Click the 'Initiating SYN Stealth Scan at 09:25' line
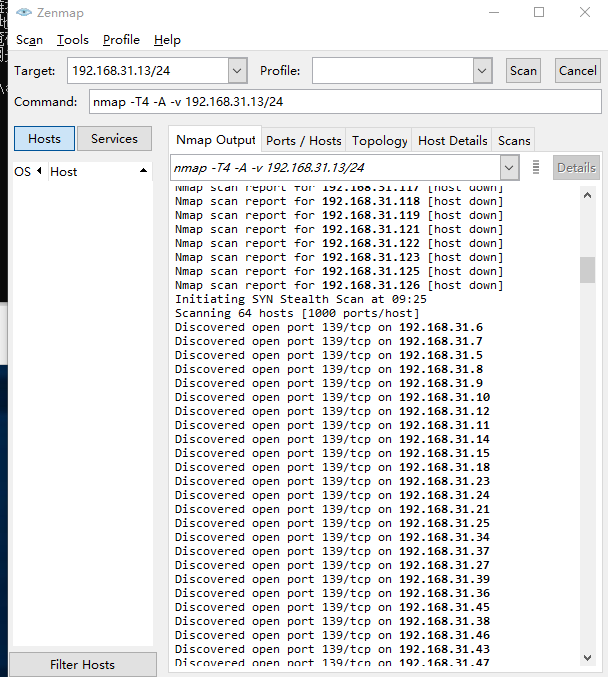The width and height of the screenshot is (608, 677). click(301, 299)
